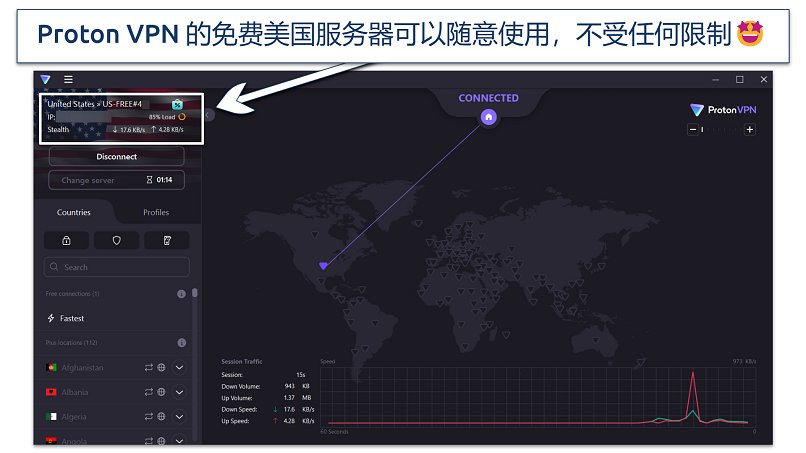Select the Fastest free connection
This screenshot has width=806, height=453.
coord(72,318)
